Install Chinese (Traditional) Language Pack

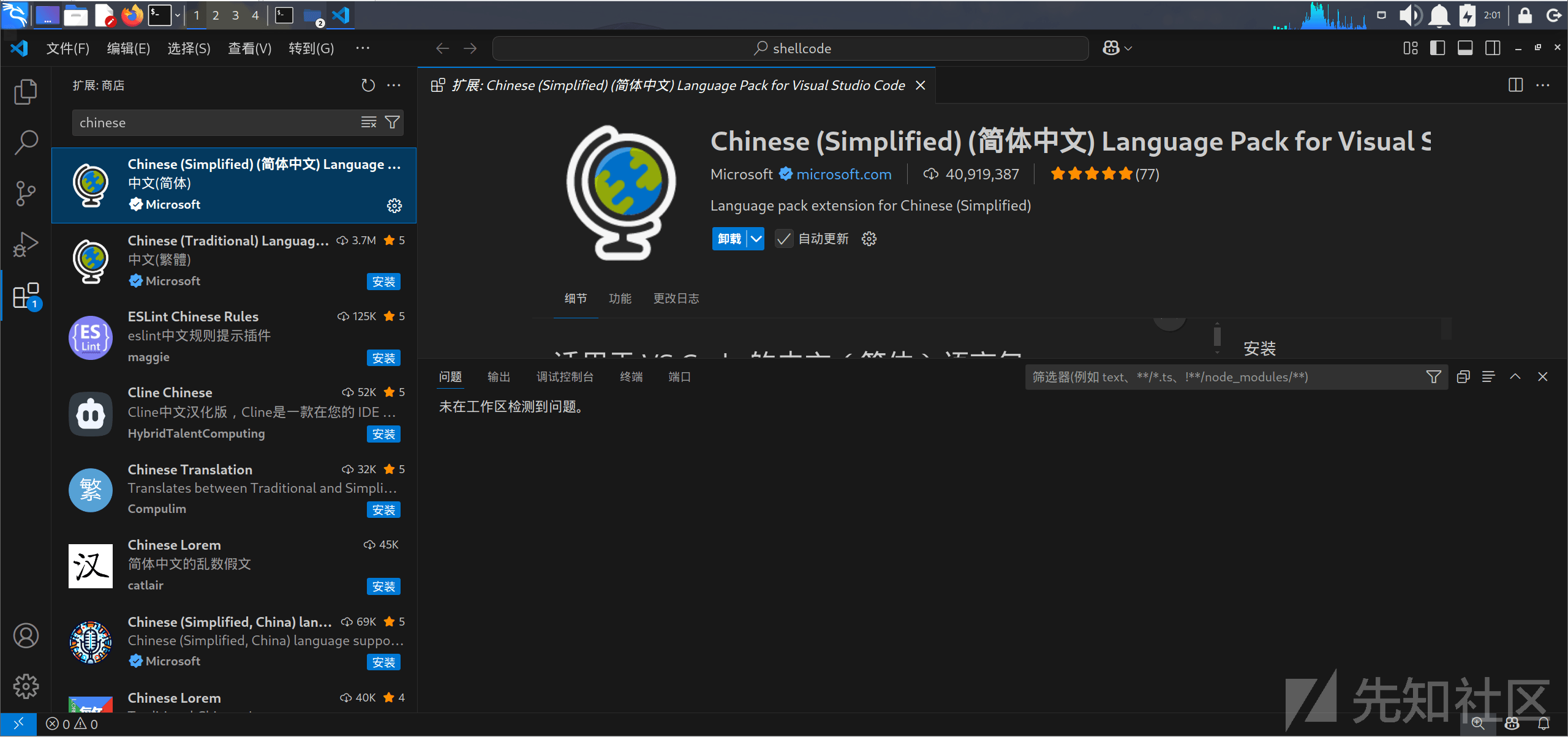click(383, 282)
